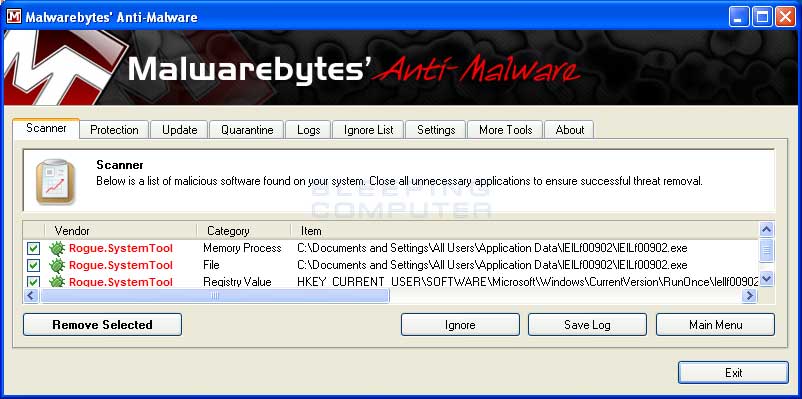
Task: Select Rogue.SystemTool in File row
Action: (121, 265)
